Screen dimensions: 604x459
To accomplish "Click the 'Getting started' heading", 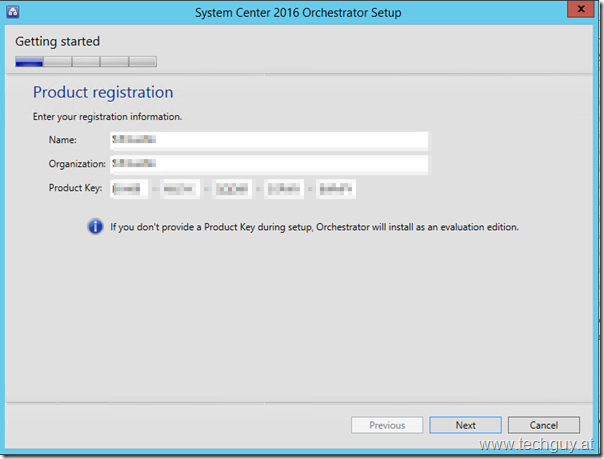I will [57, 41].
